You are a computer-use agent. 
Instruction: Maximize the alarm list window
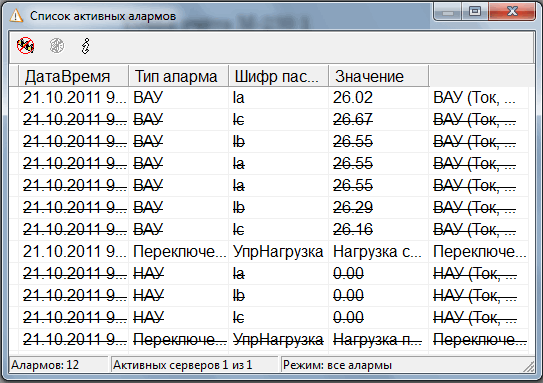pyautogui.click(x=474, y=12)
